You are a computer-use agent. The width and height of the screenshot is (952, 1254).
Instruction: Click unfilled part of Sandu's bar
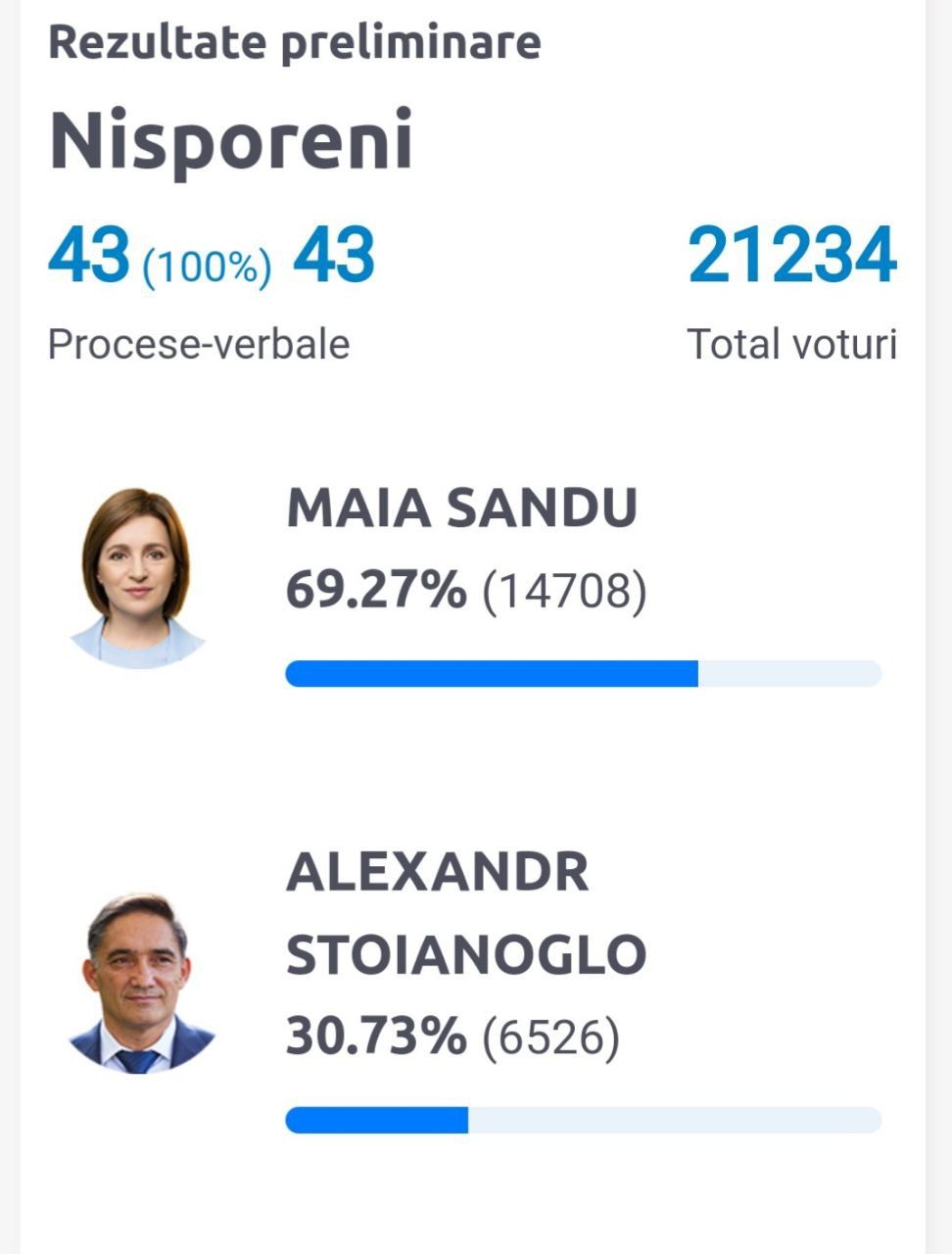789,674
